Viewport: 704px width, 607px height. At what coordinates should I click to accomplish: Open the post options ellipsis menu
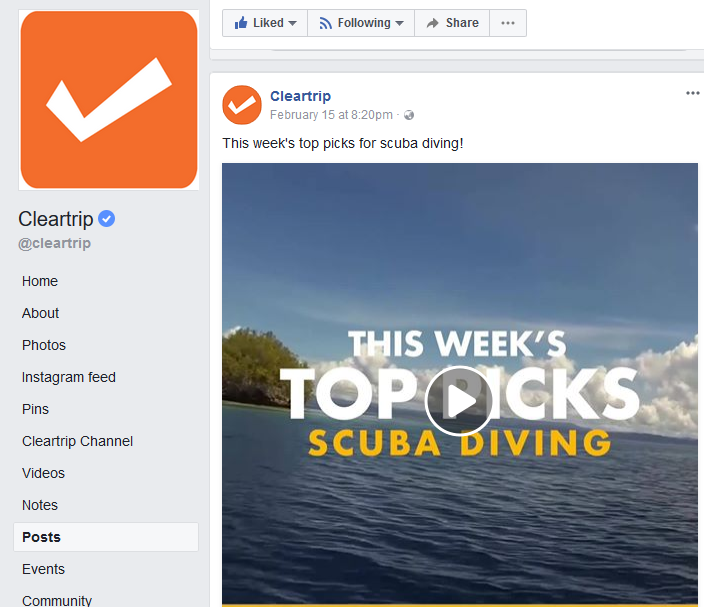tap(692, 93)
